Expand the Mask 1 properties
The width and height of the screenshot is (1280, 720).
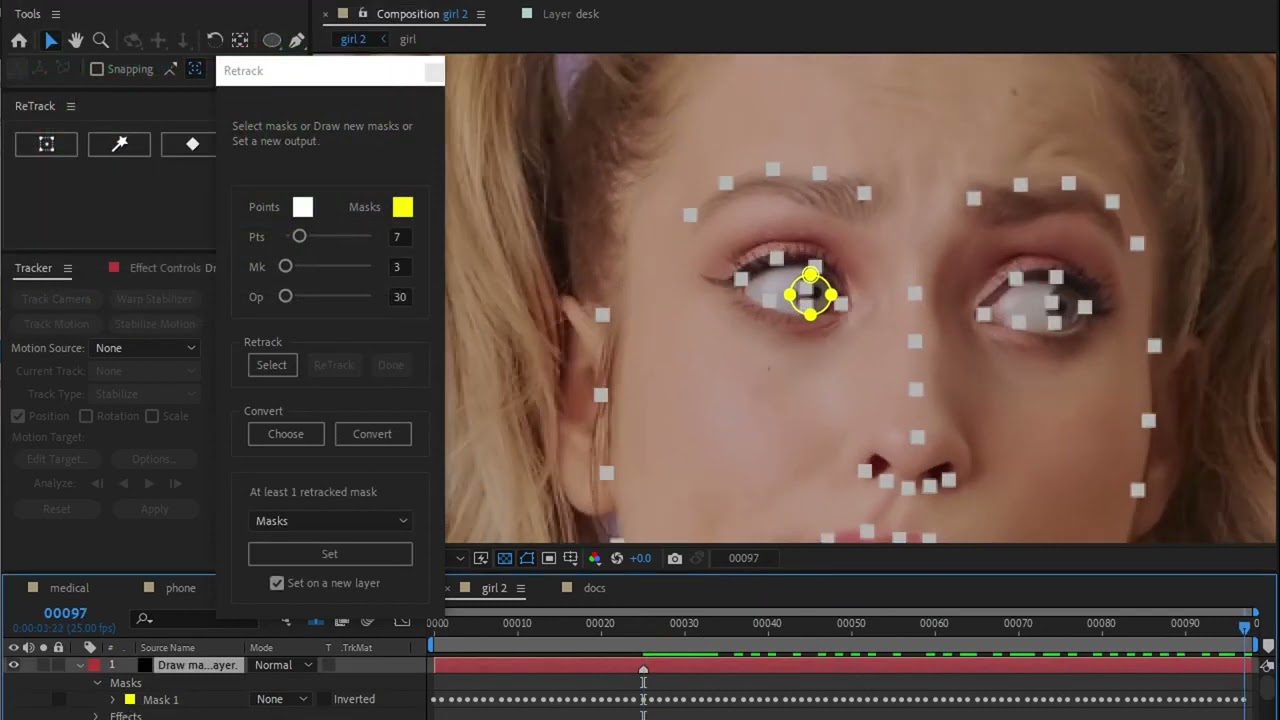pos(112,699)
